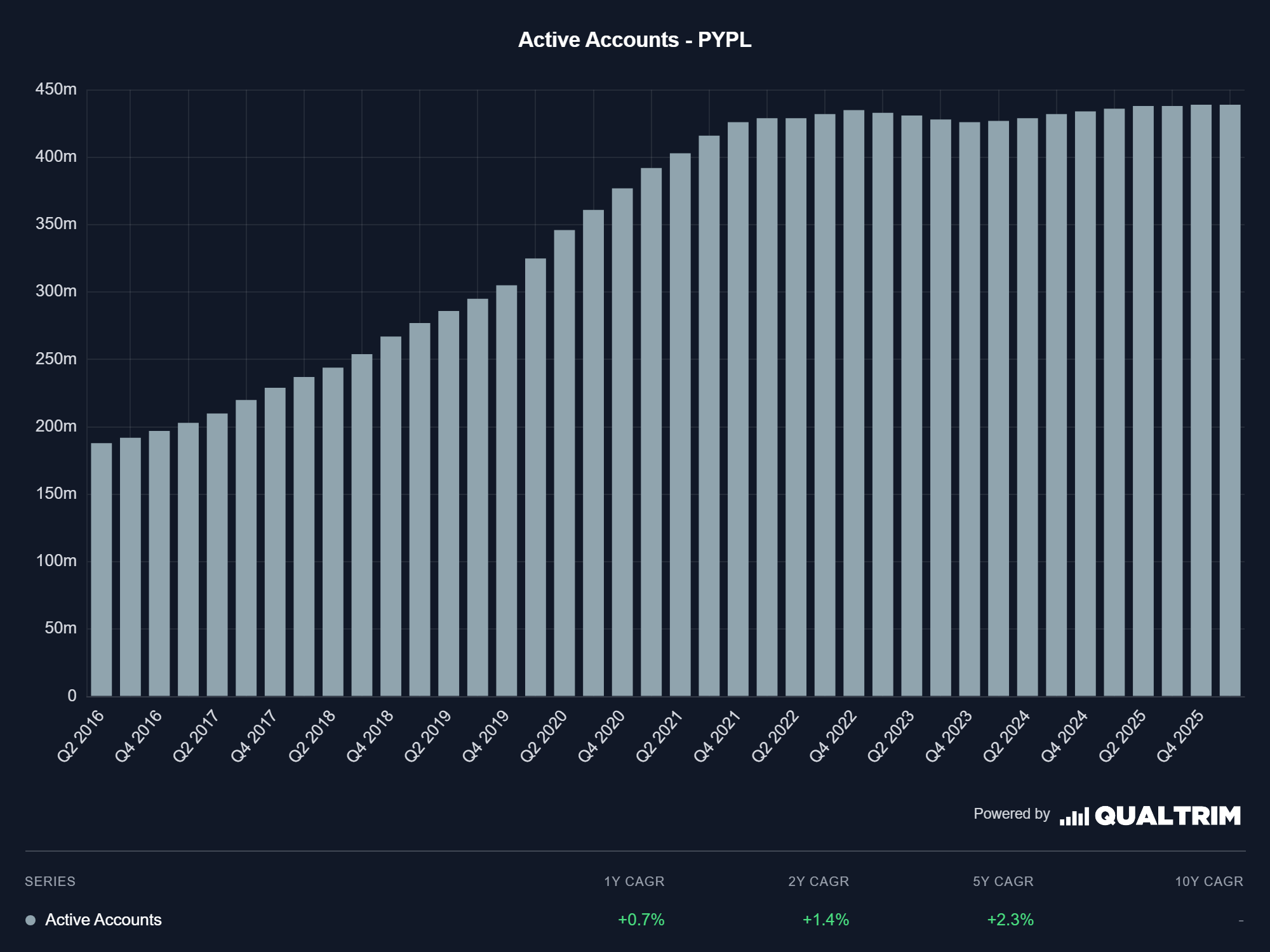1270x952 pixels.
Task: Select the first bar for Q2 2016
Action: 102,569
